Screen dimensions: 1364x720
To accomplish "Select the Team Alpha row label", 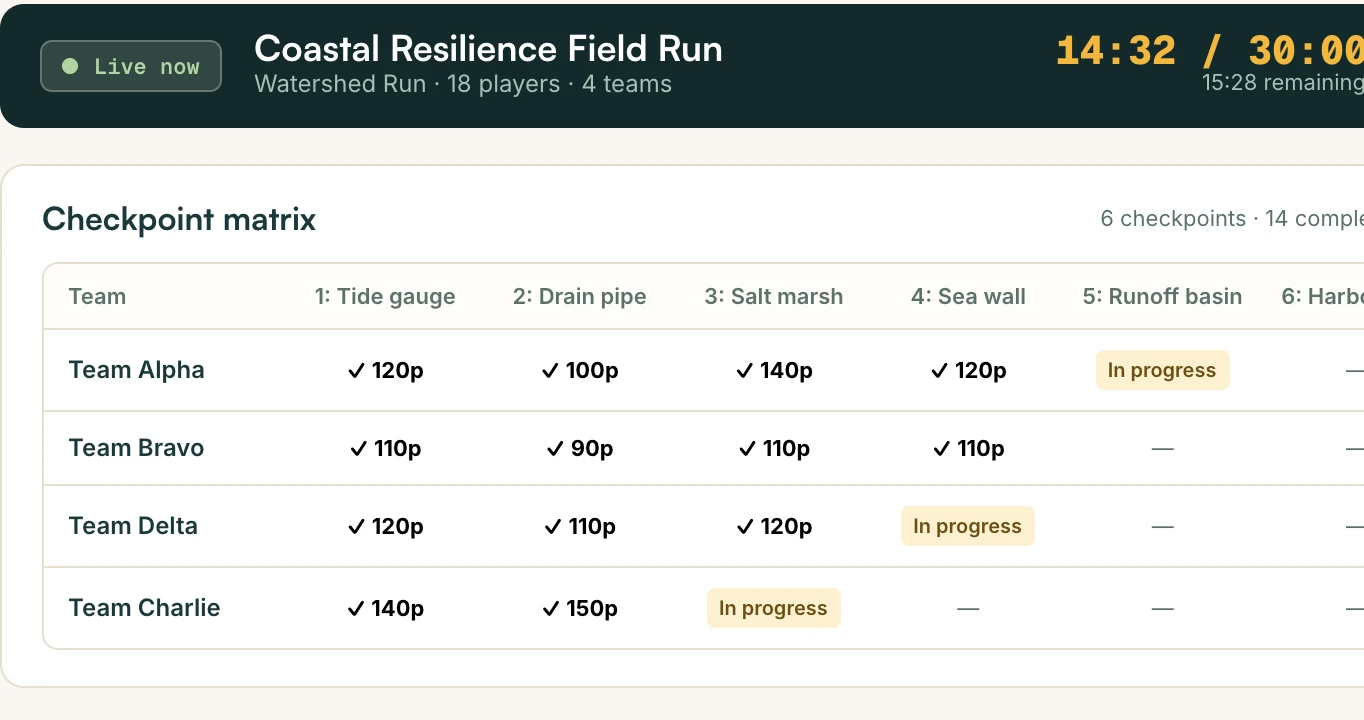I will tap(136, 370).
